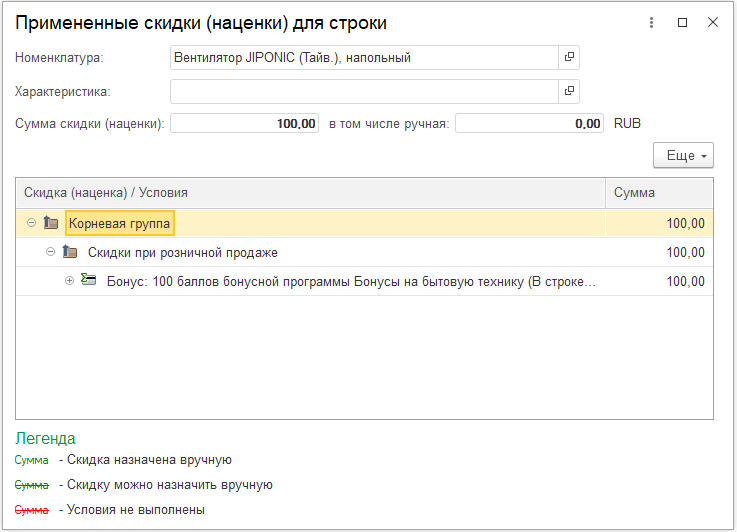Open the Характеристика field link icon
Viewport: 737px width, 532px height.
(569, 91)
